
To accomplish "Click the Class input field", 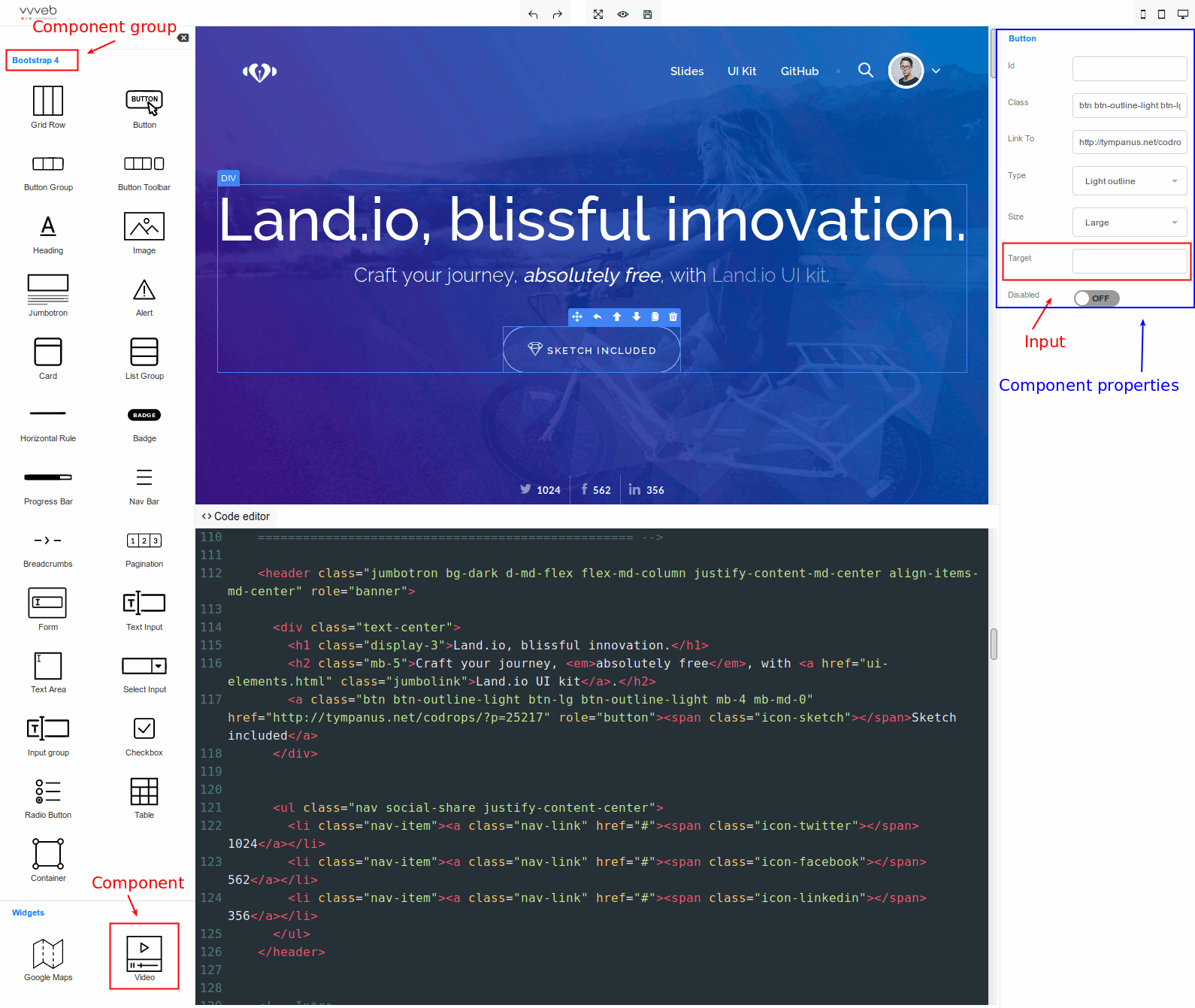I will (1130, 105).
